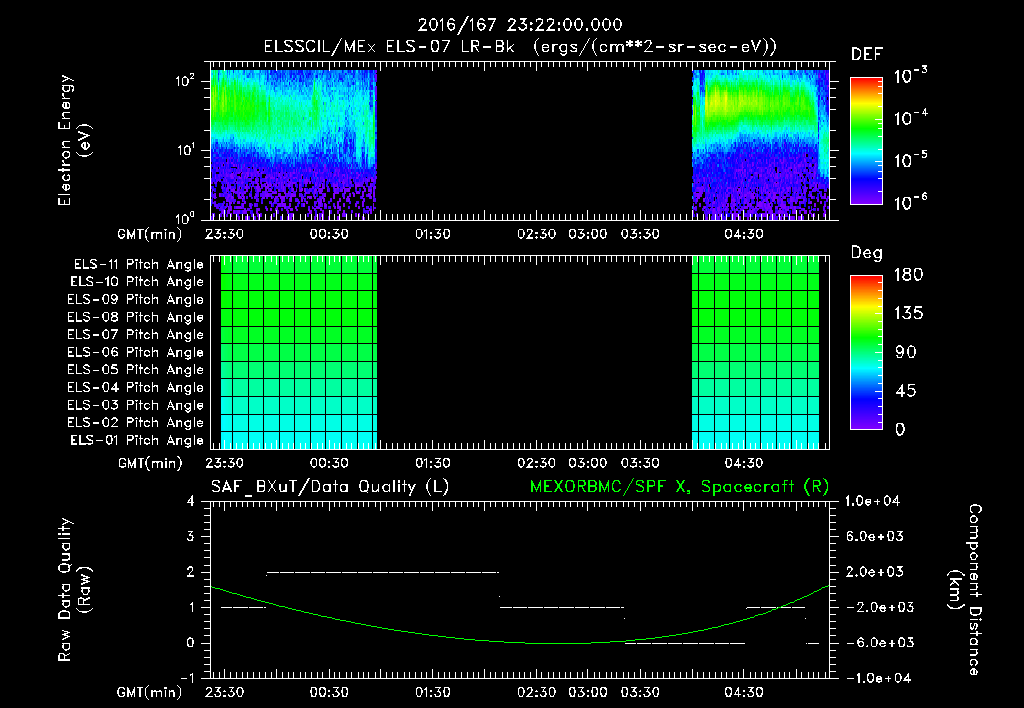Click 04:30 tick under the data quality plot
The image size is (1024, 708).
click(x=744, y=692)
